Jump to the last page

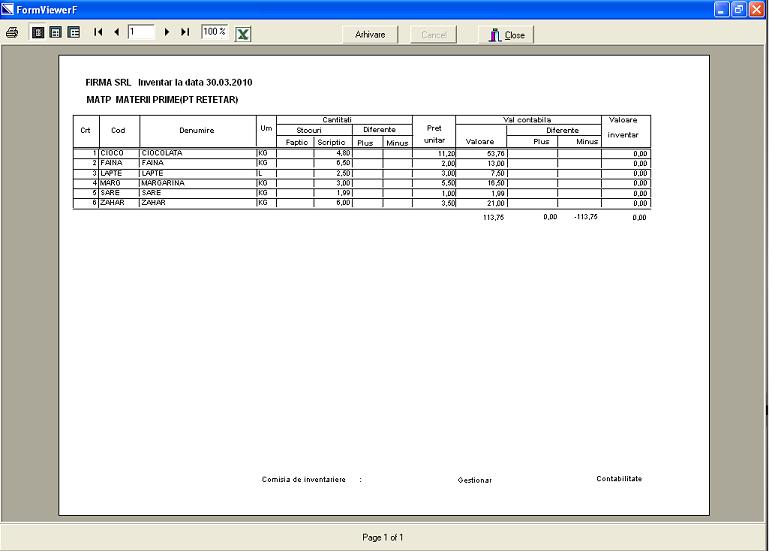point(185,33)
